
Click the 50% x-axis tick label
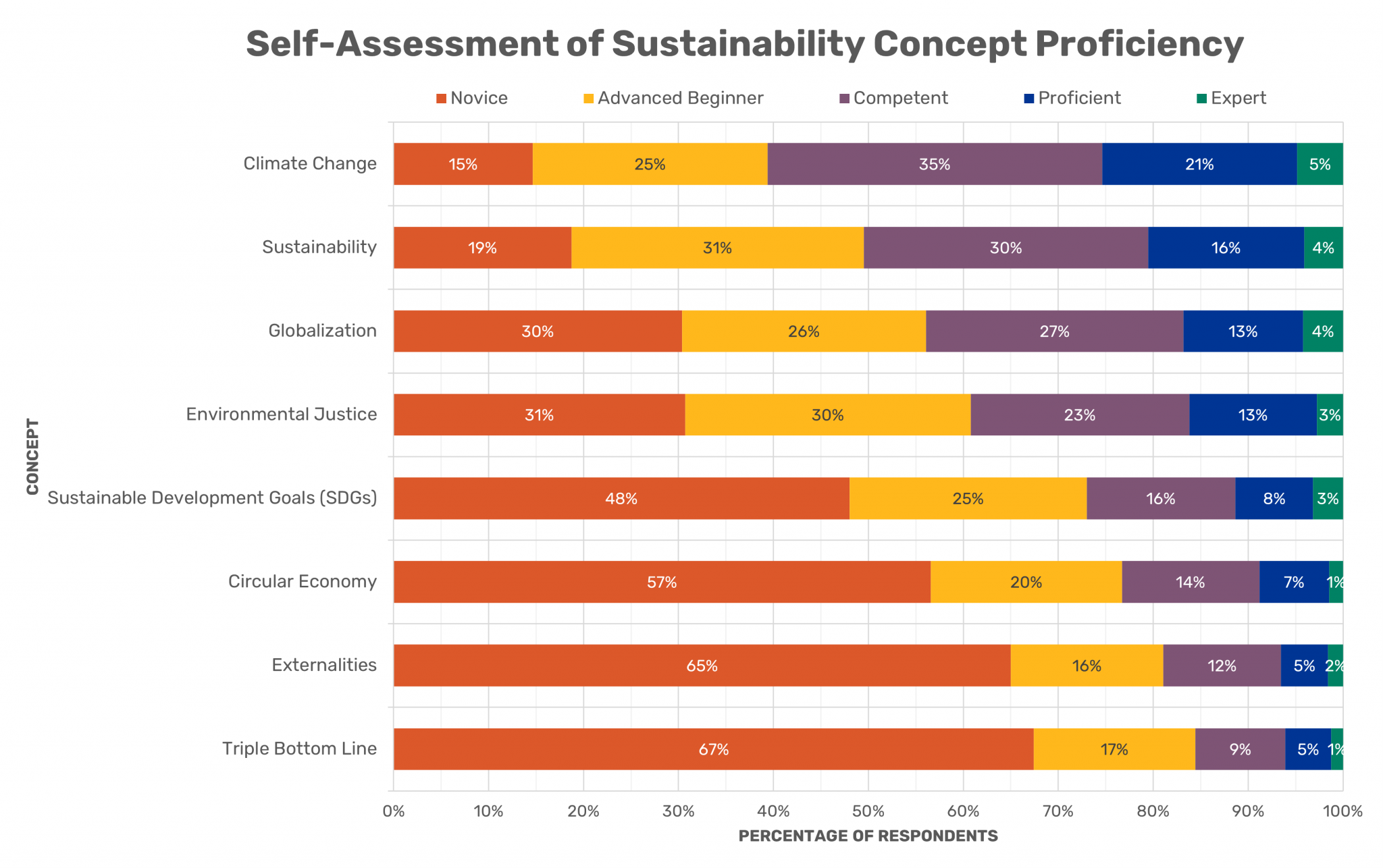coord(868,811)
